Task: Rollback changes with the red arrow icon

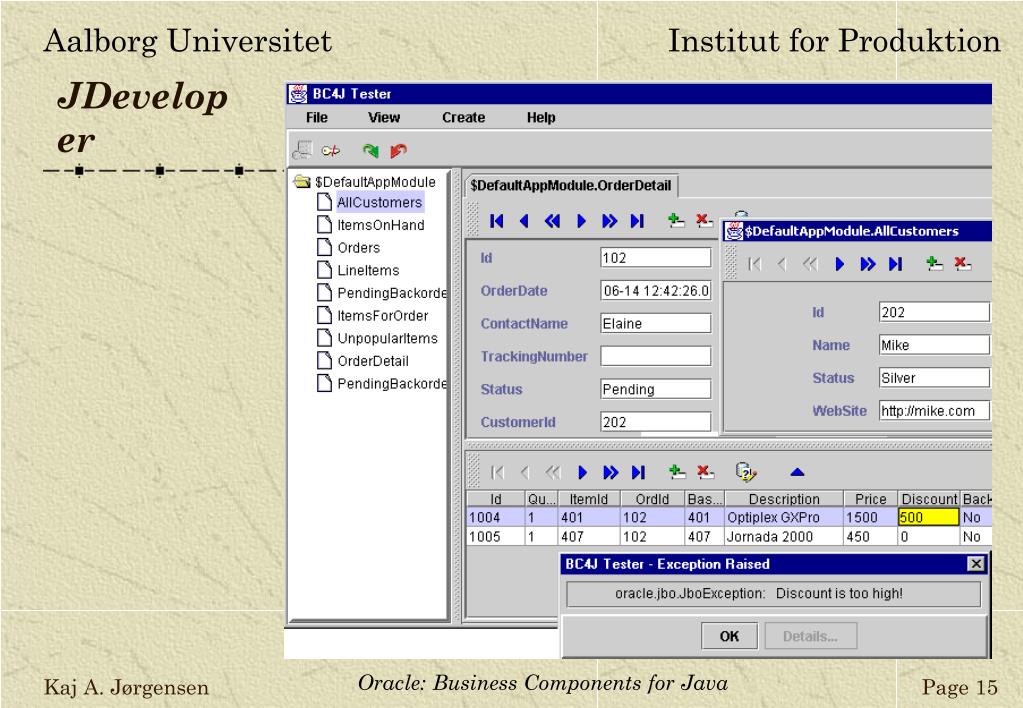Action: 398,151
